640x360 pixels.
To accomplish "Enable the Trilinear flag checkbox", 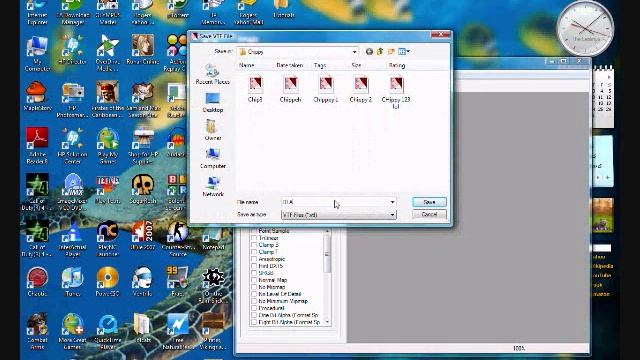I will (x=254, y=238).
